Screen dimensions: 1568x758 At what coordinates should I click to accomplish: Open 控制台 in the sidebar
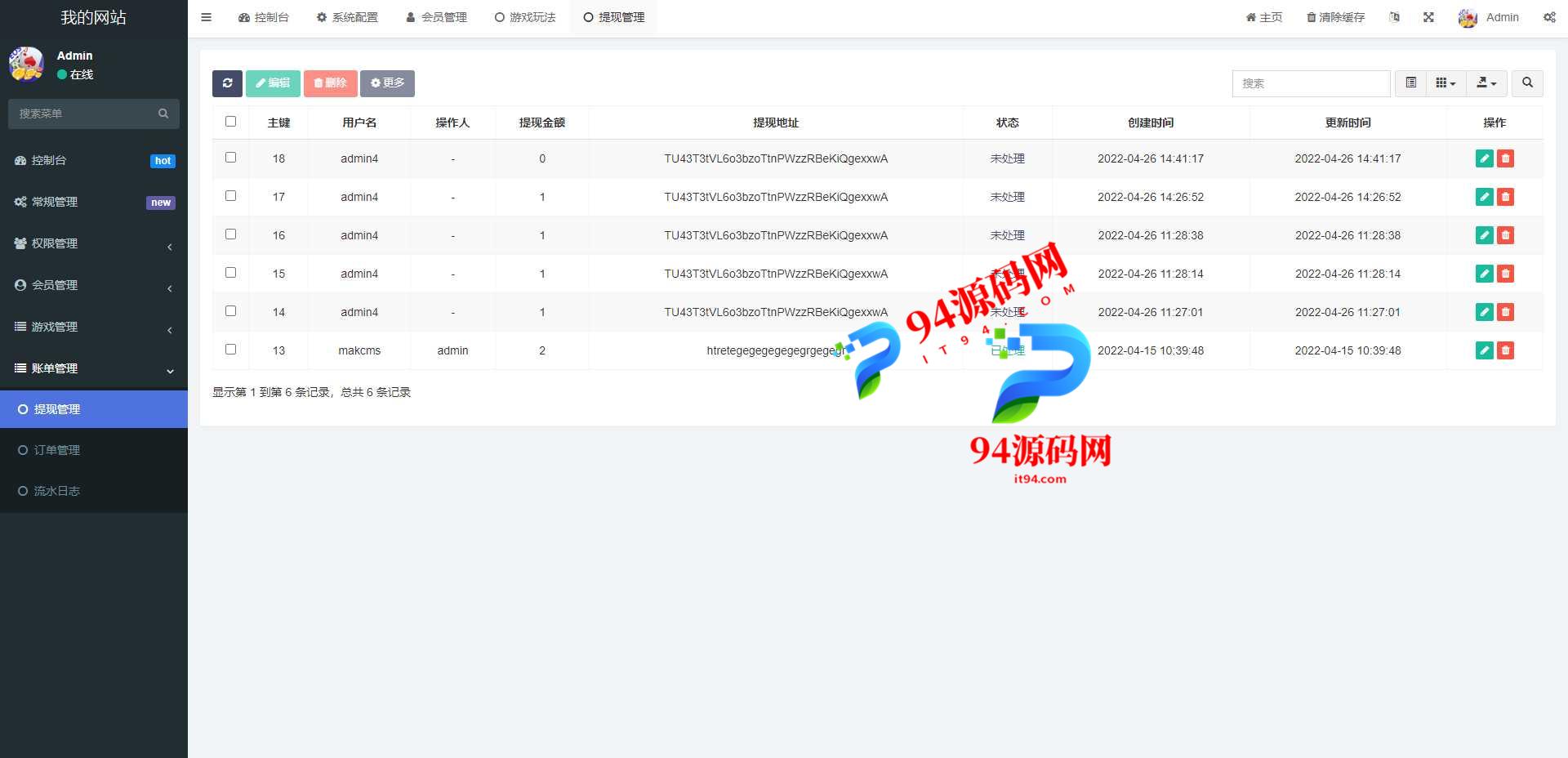coord(94,160)
